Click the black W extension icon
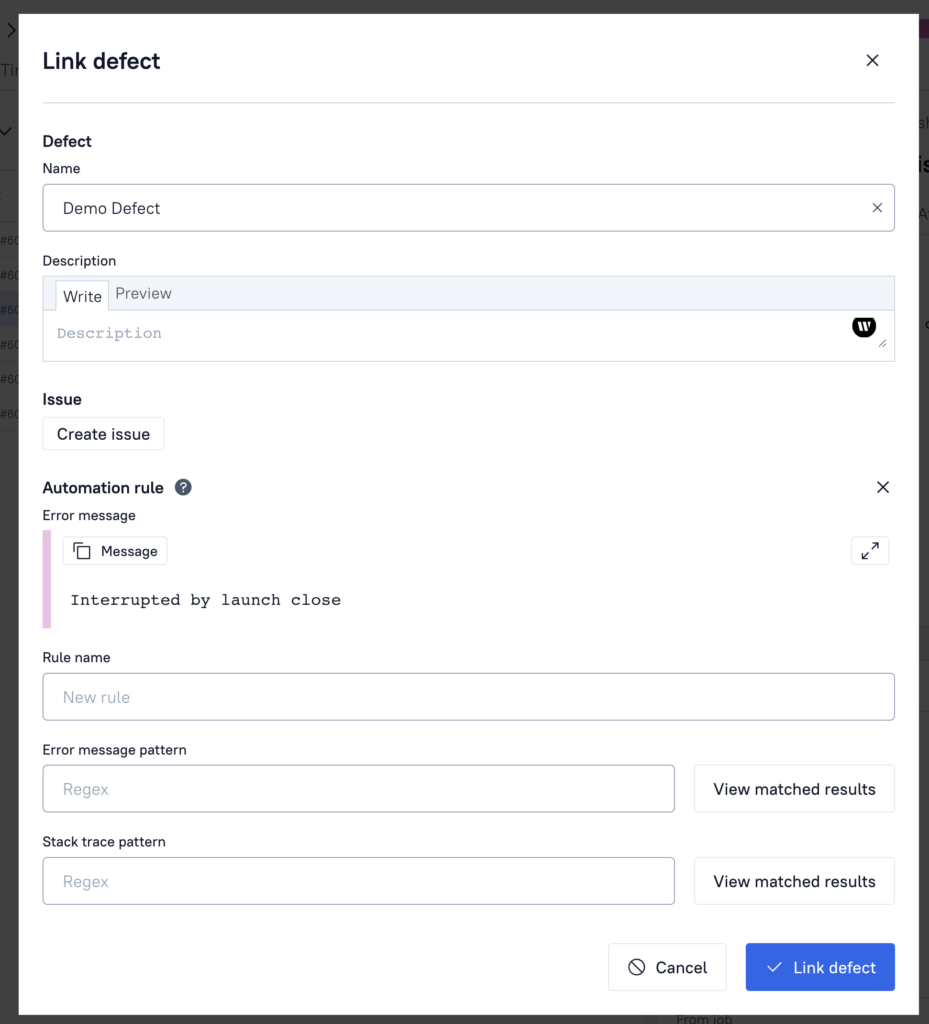Image resolution: width=929 pixels, height=1024 pixels. tap(864, 327)
